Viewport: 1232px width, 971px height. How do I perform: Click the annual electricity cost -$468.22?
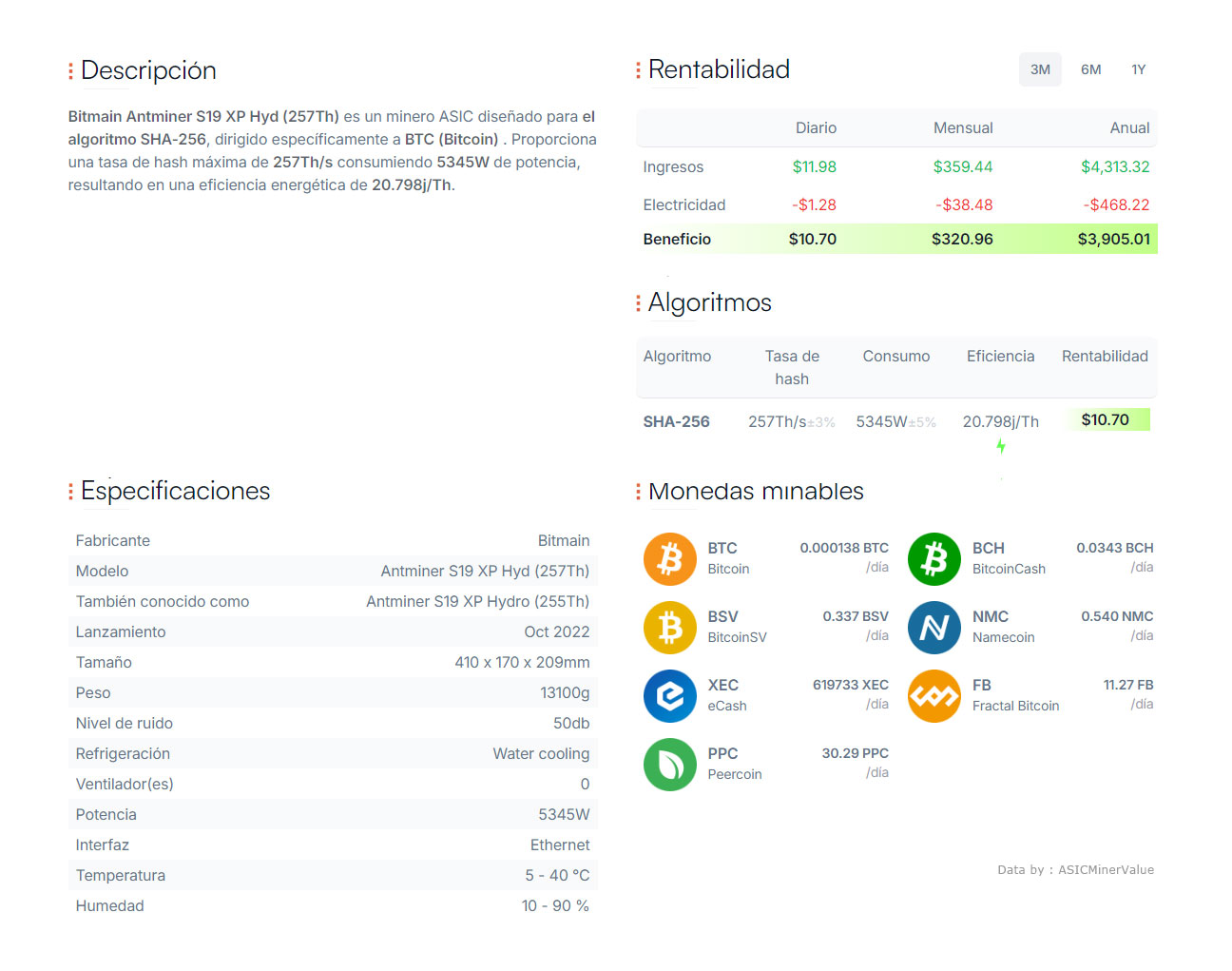pos(1116,204)
